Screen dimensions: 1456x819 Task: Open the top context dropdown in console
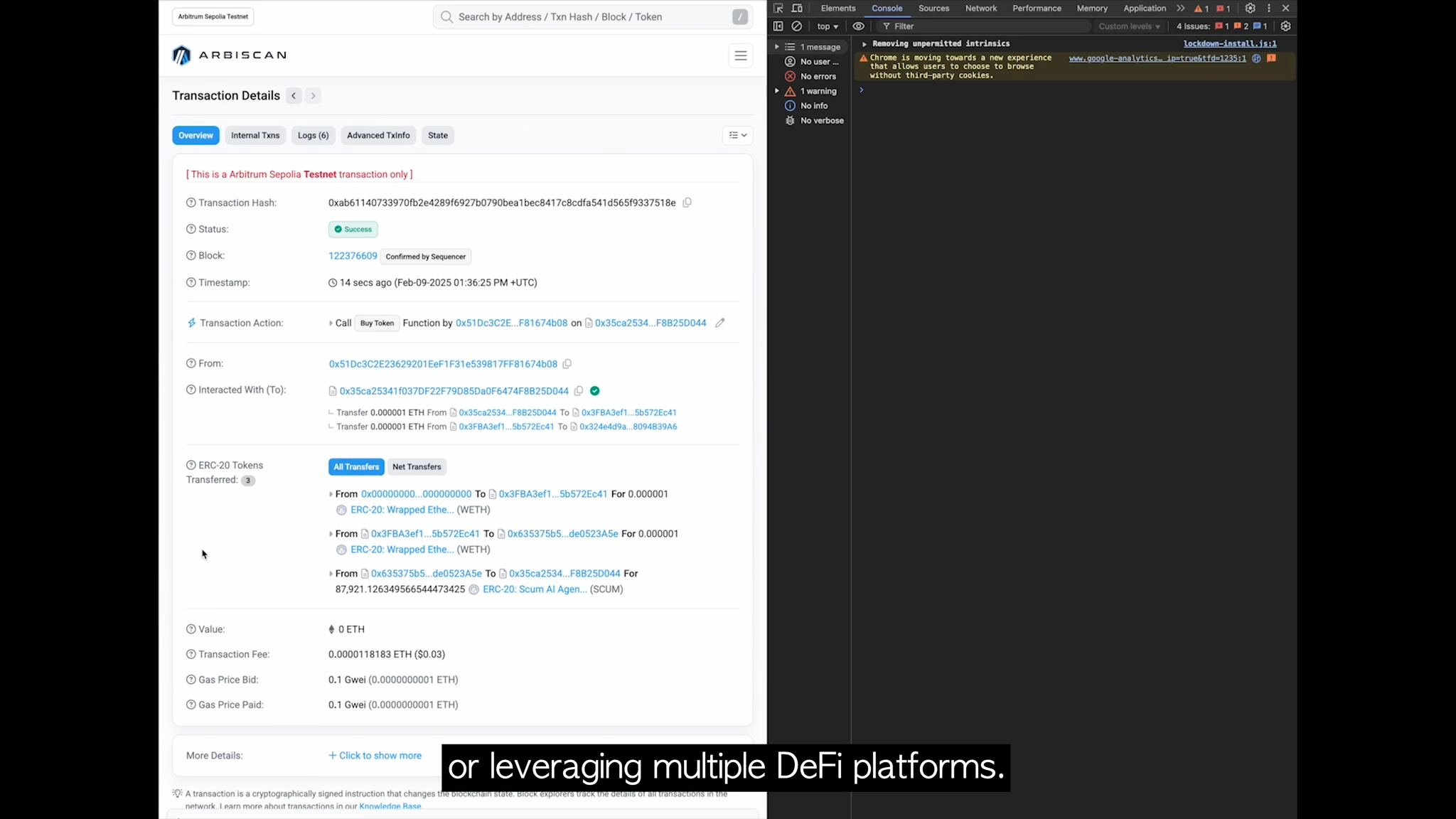pyautogui.click(x=828, y=26)
